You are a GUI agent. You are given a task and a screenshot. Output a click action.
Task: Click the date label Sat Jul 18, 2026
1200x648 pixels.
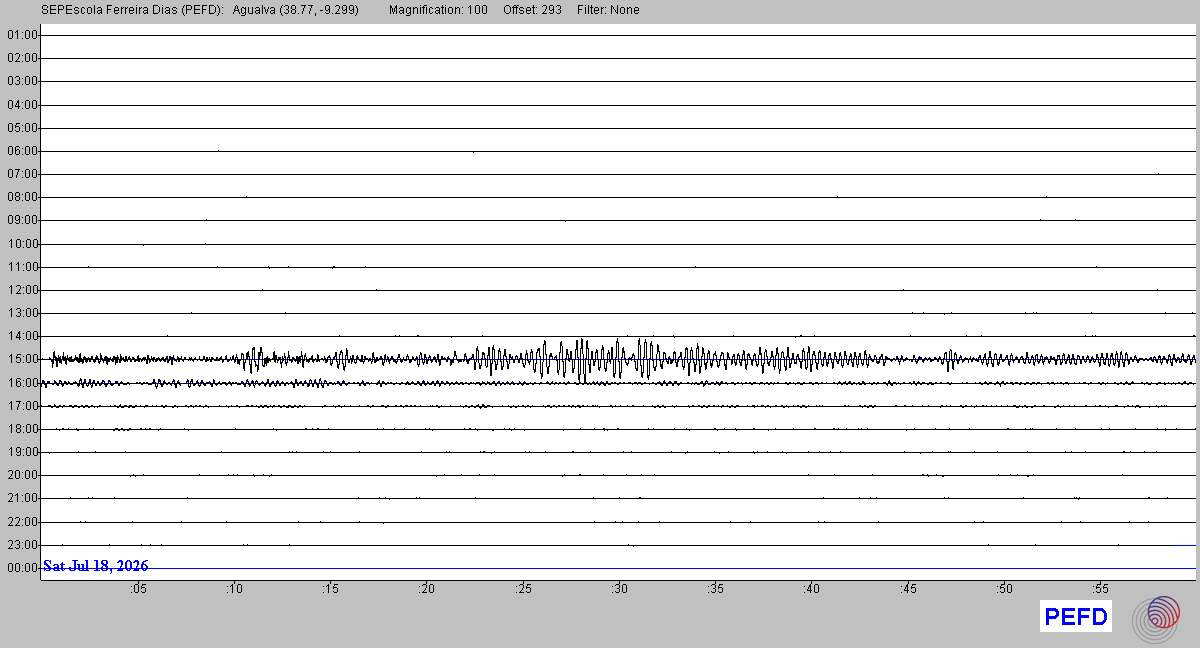[x=95, y=566]
